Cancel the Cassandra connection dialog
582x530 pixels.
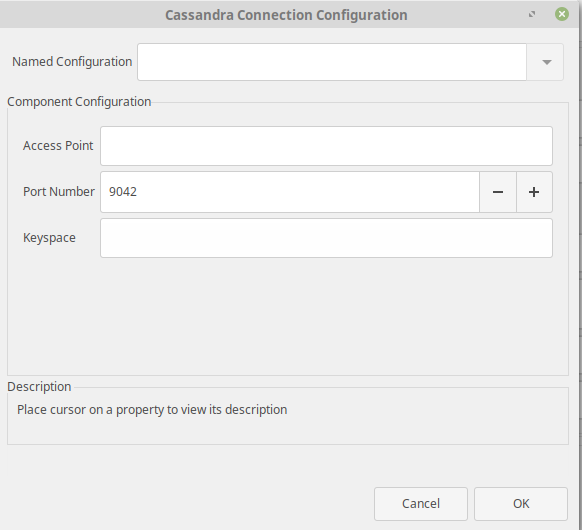[421, 504]
